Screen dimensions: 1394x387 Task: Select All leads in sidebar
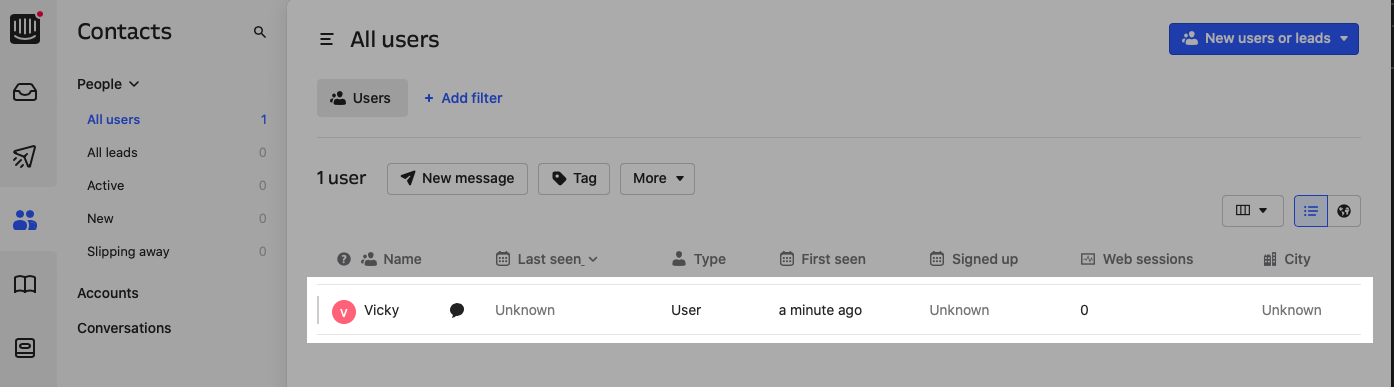tap(112, 152)
